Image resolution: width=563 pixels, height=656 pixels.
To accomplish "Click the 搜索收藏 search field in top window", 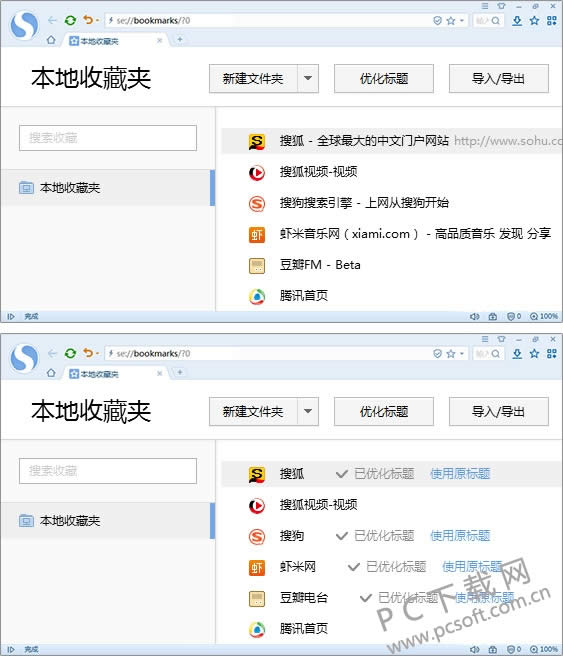I will (x=107, y=138).
